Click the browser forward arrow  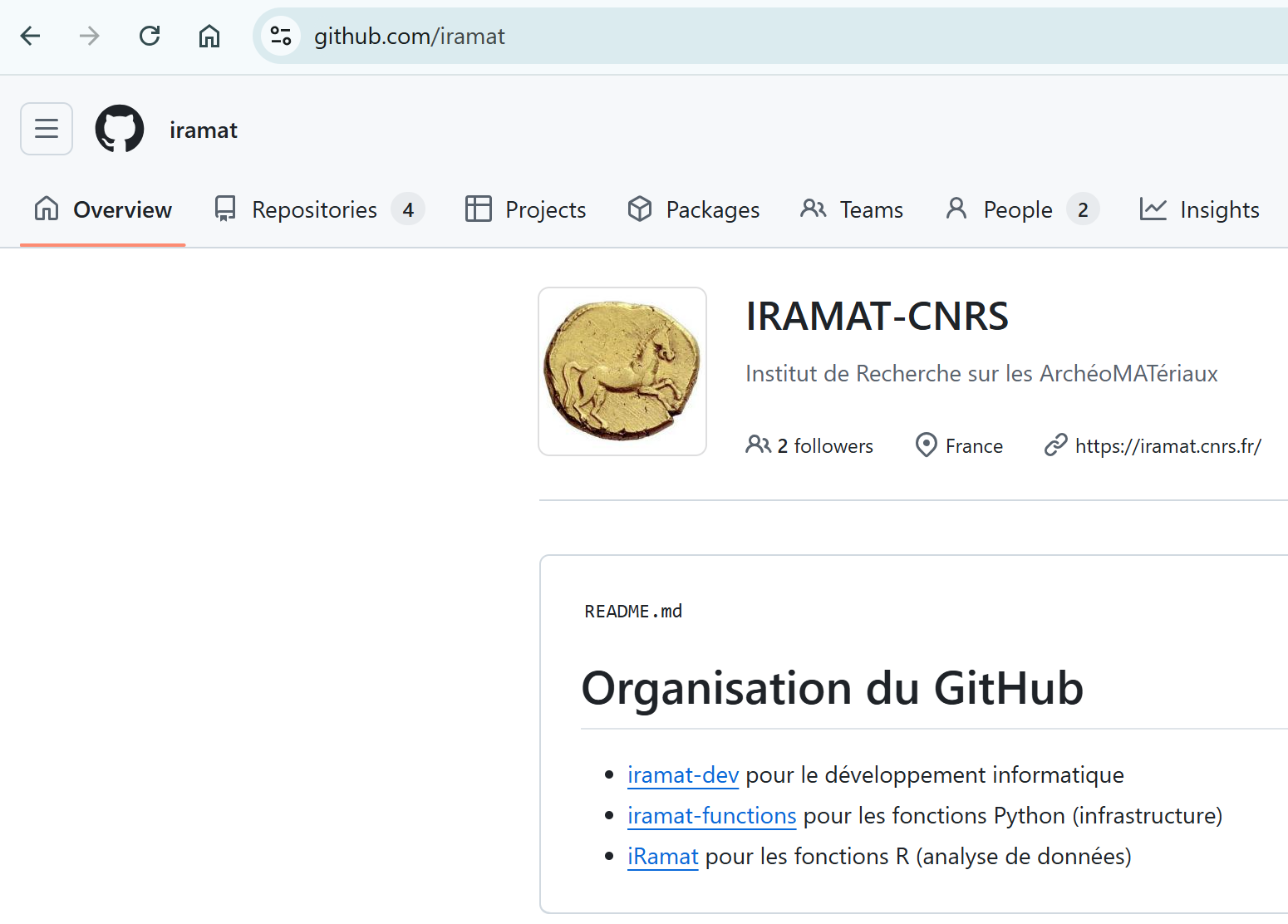[90, 36]
